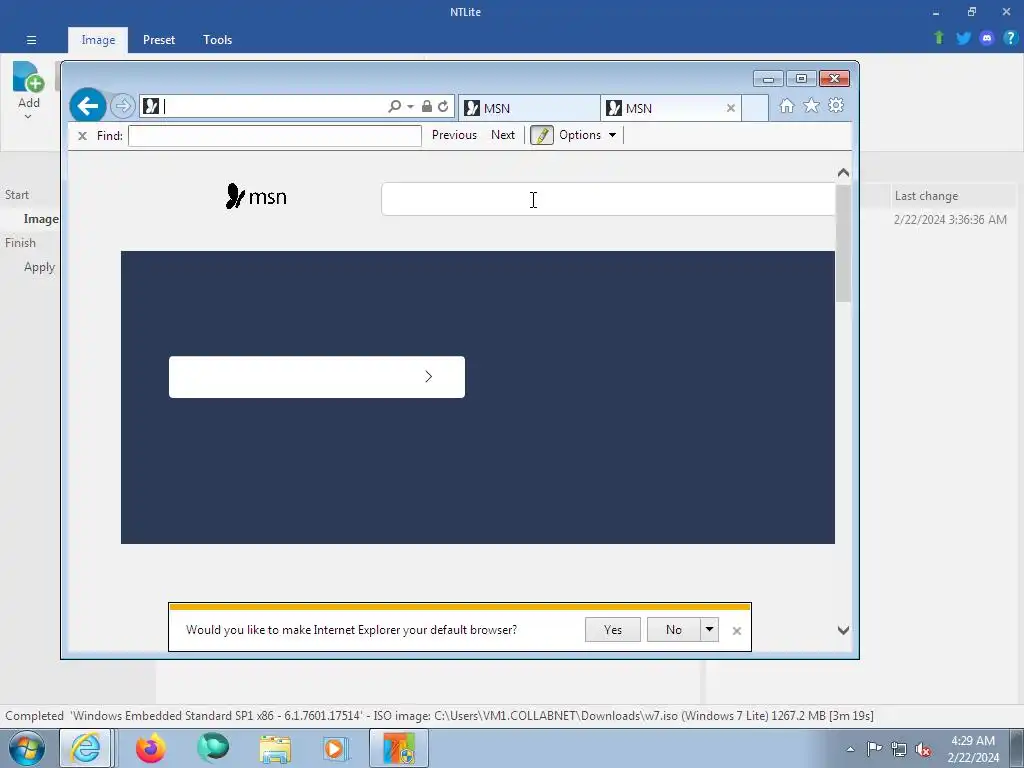Toggle the highlight matches pencil button
This screenshot has width=1024, height=768.
coord(541,135)
